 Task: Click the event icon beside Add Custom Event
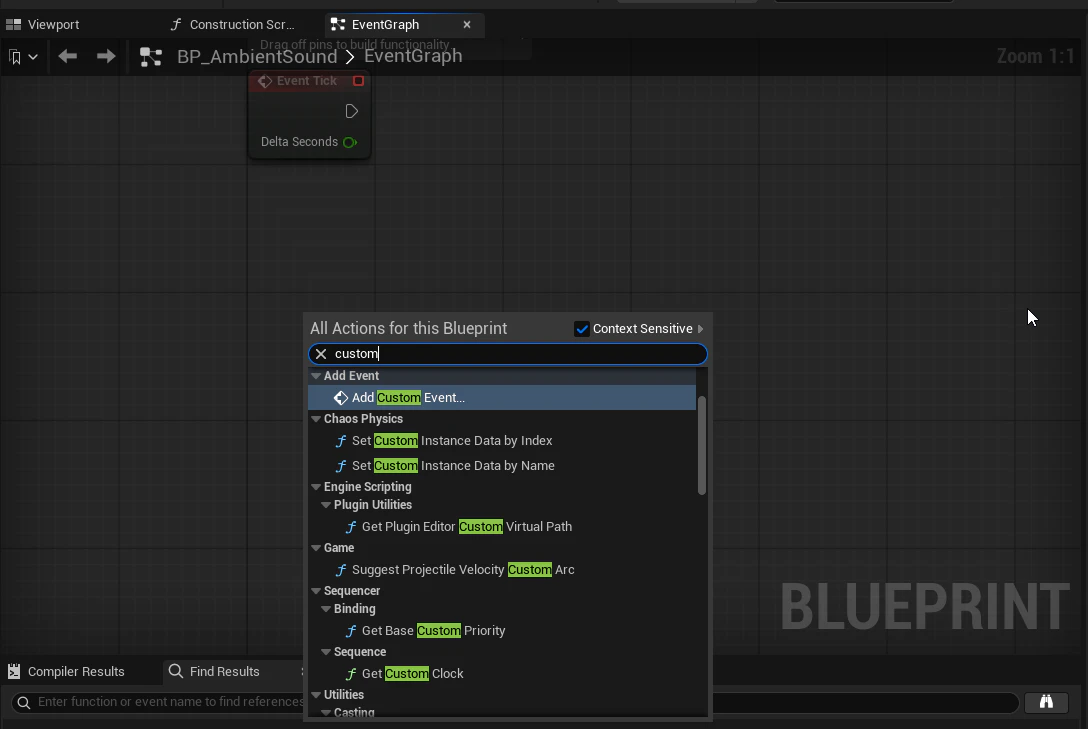pyautogui.click(x=341, y=397)
